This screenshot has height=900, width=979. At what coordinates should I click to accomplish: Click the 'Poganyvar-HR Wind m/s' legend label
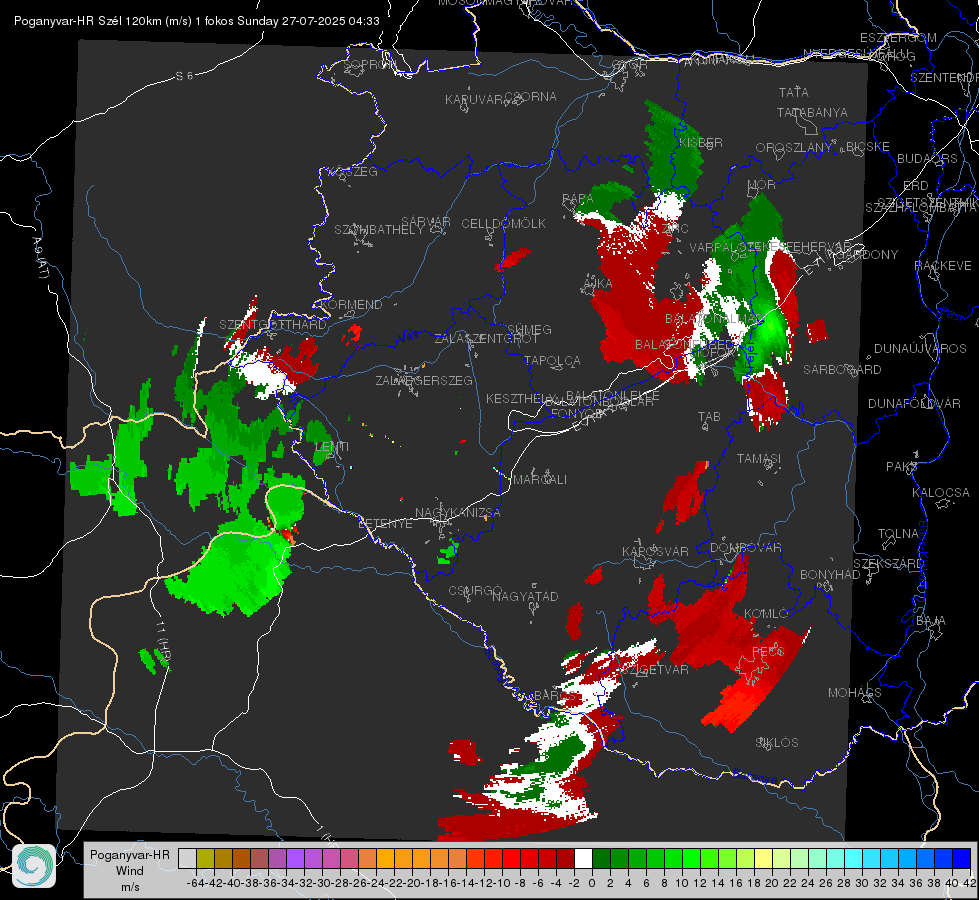130,871
